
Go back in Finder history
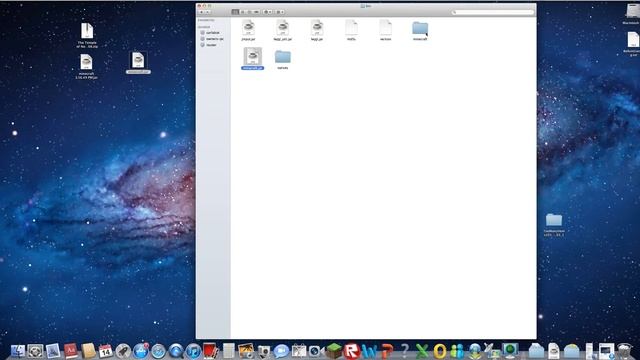click(201, 12)
